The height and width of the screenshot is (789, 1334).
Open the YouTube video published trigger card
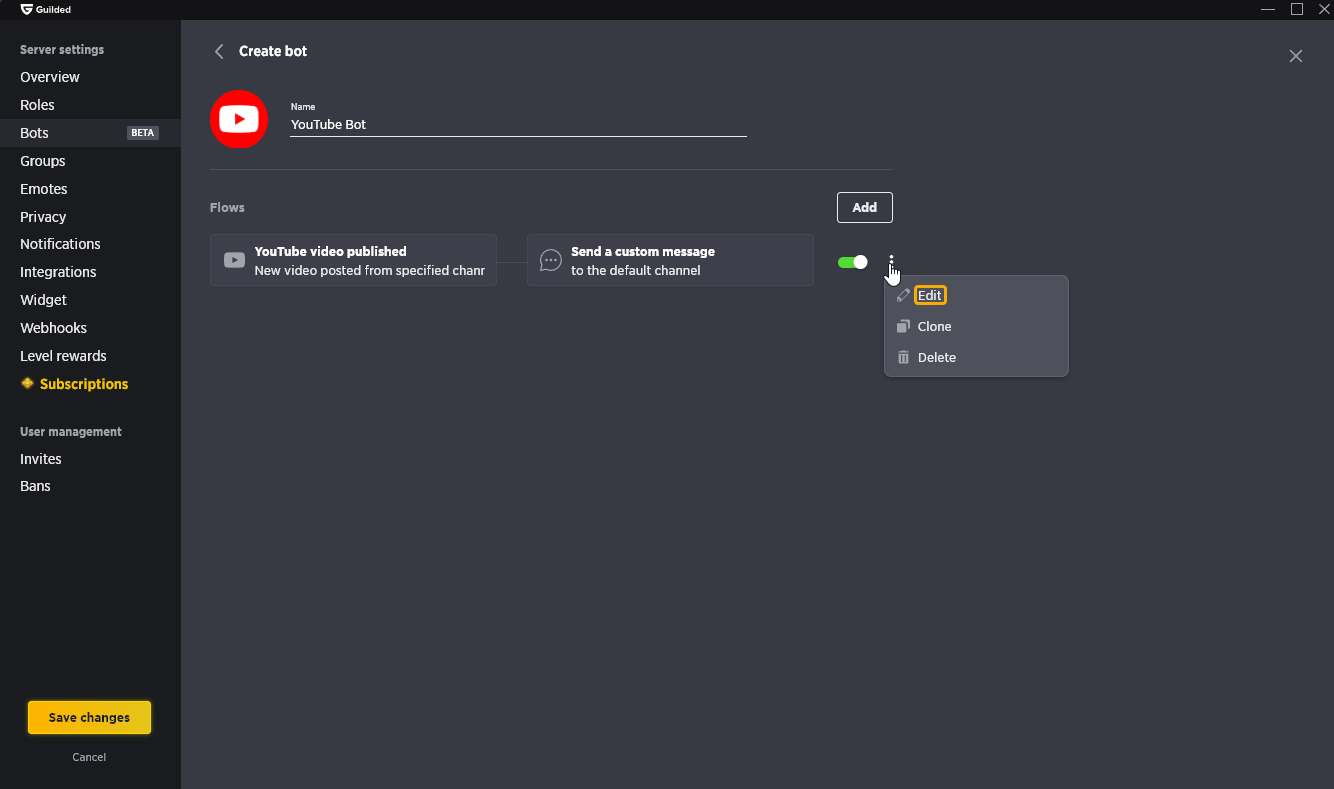tap(353, 260)
